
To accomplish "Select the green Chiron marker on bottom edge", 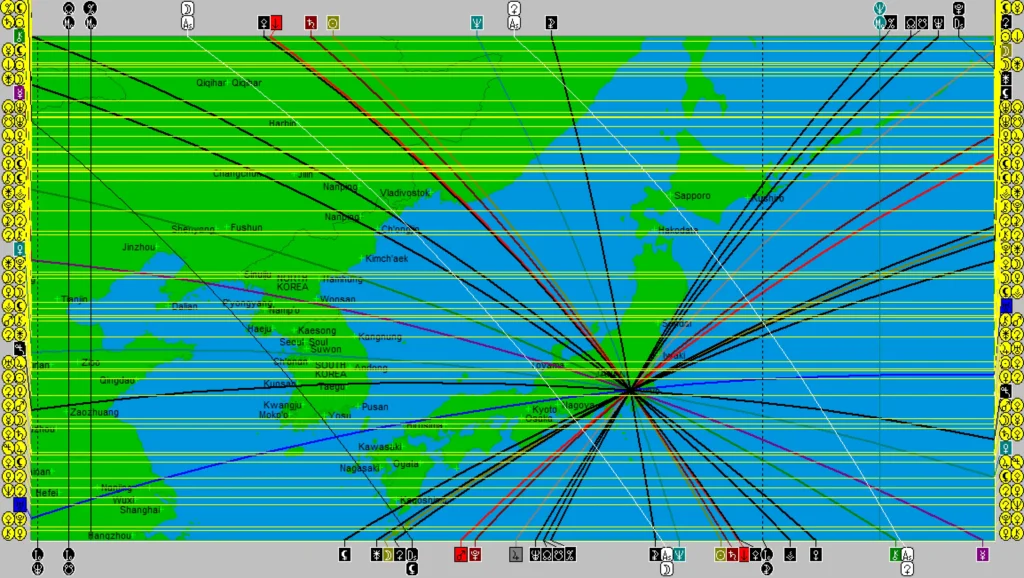I will [895, 554].
